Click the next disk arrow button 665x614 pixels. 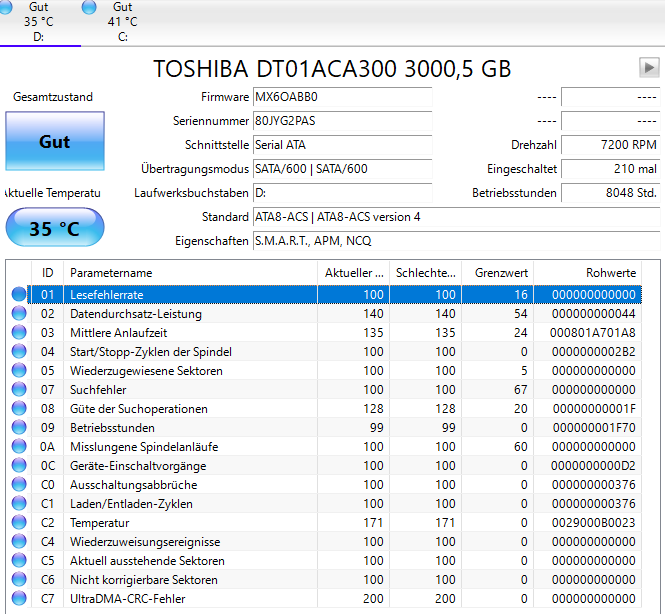tap(649, 68)
